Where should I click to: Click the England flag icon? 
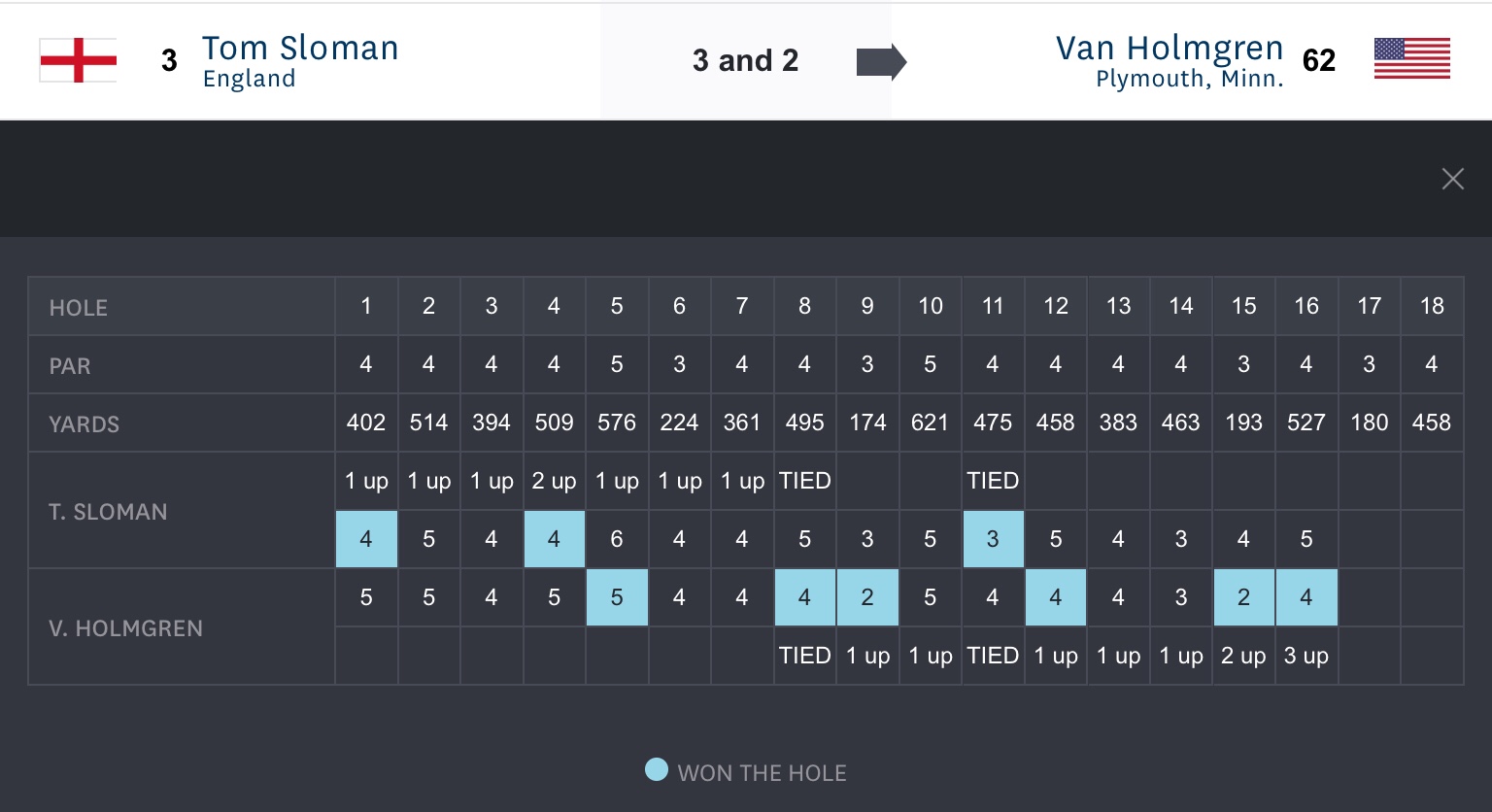[78, 60]
